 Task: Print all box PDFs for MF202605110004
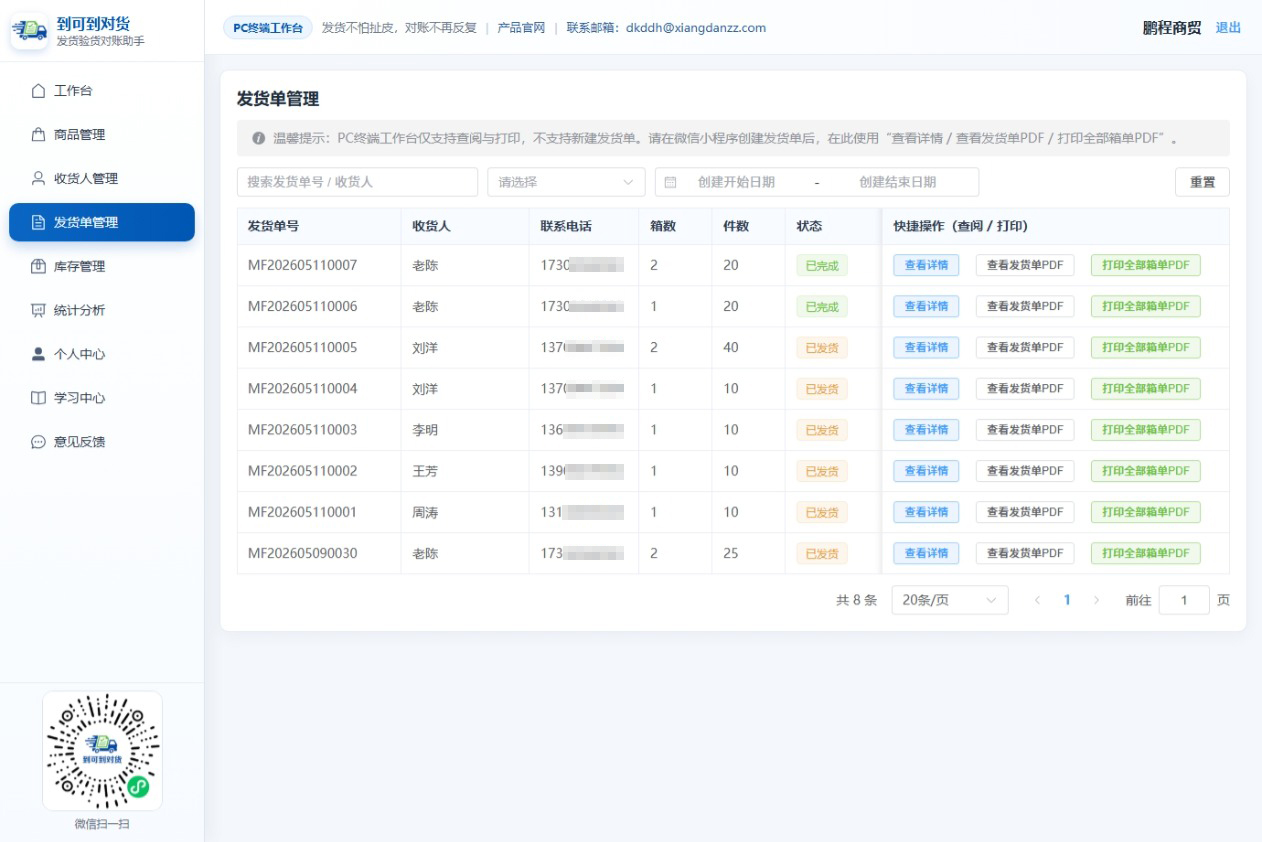click(1146, 388)
